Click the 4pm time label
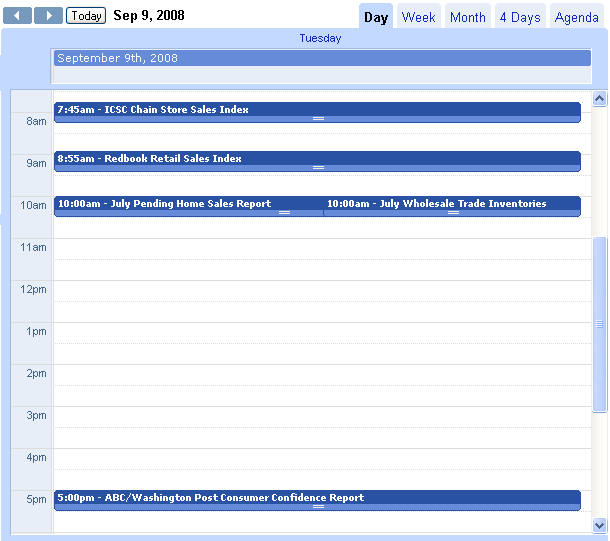 [x=36, y=457]
